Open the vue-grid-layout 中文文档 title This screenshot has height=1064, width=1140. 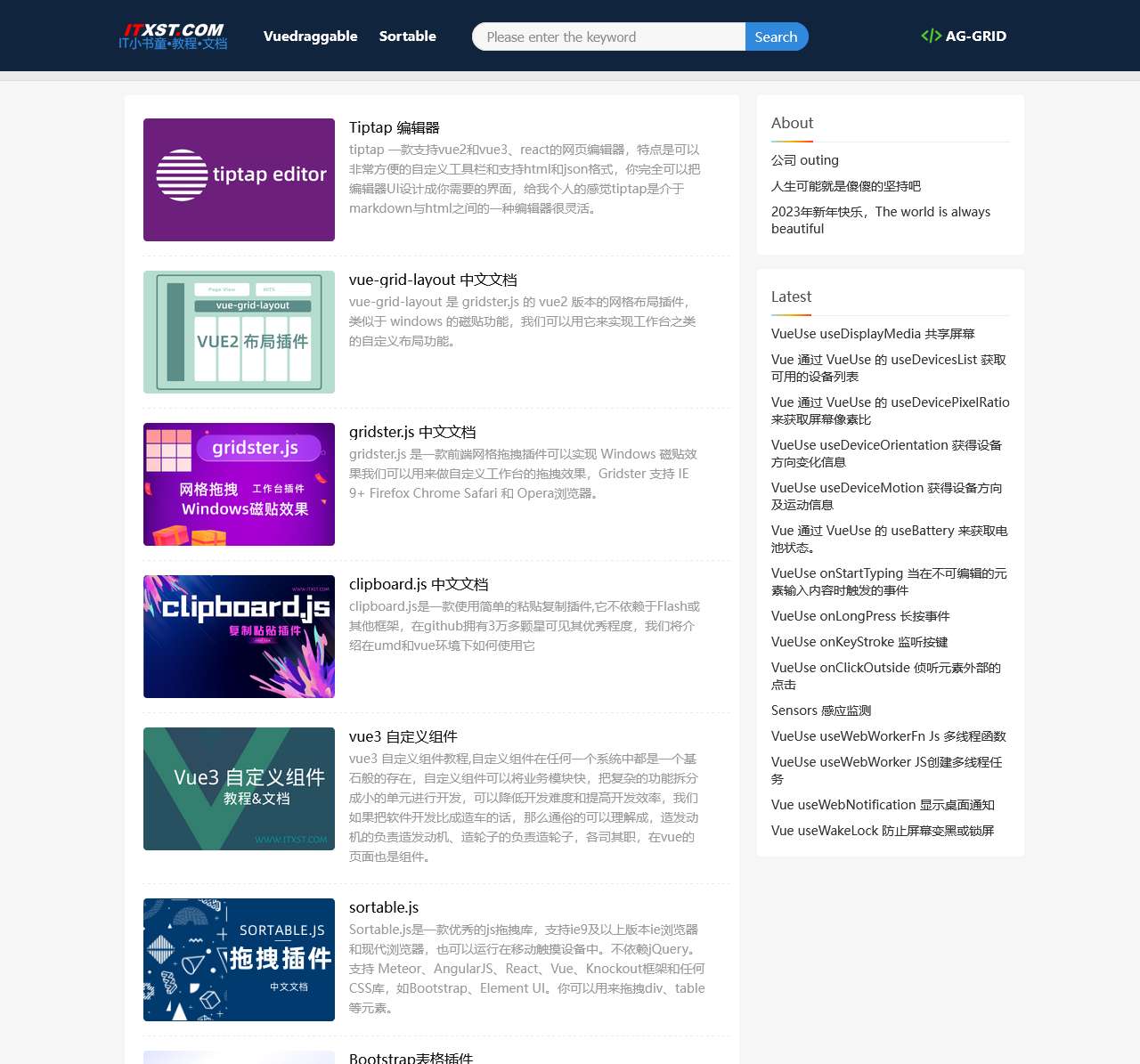coord(433,280)
